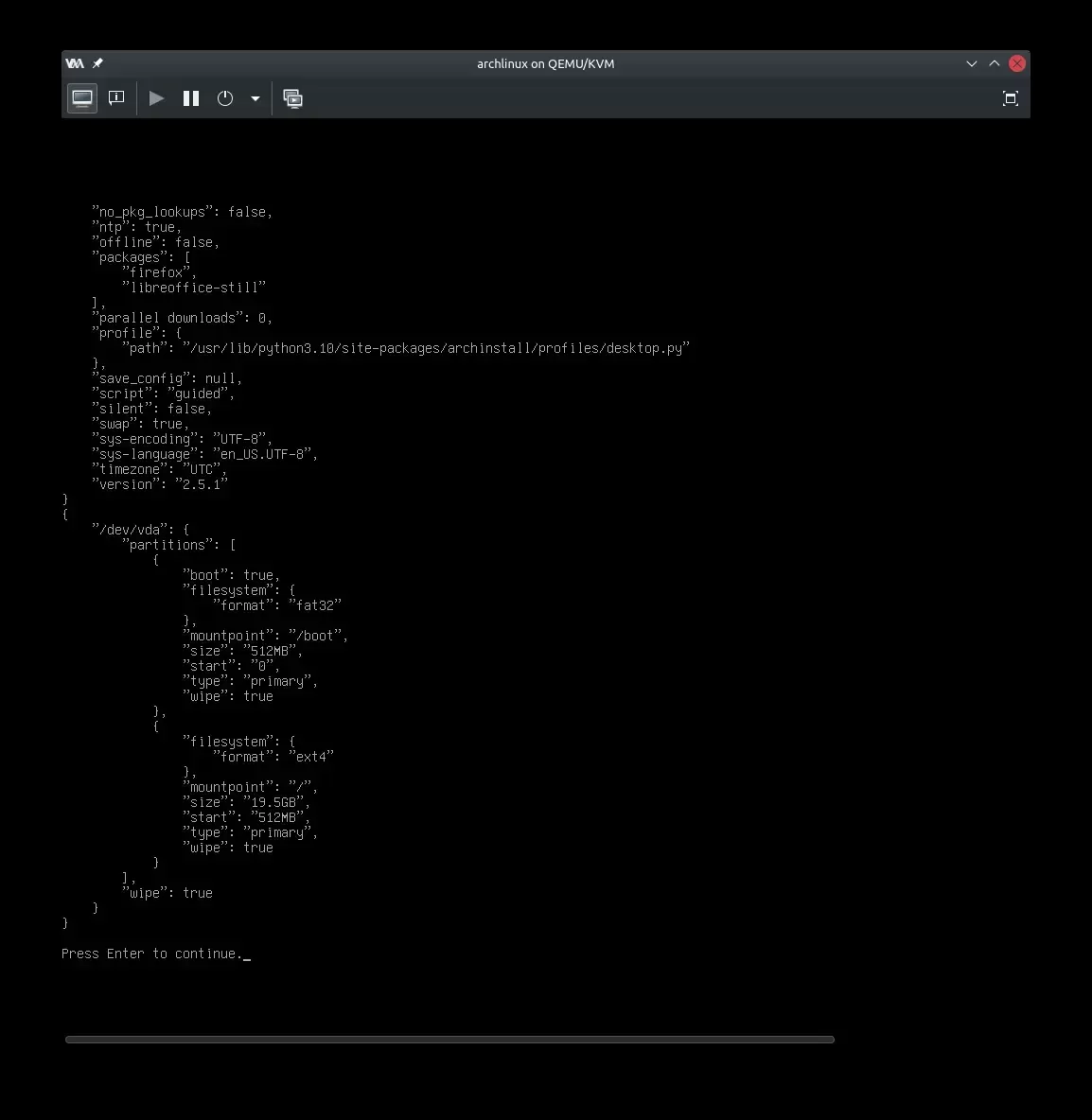Pause the running virtual machine
The image size is (1092, 1120).
coord(191,98)
